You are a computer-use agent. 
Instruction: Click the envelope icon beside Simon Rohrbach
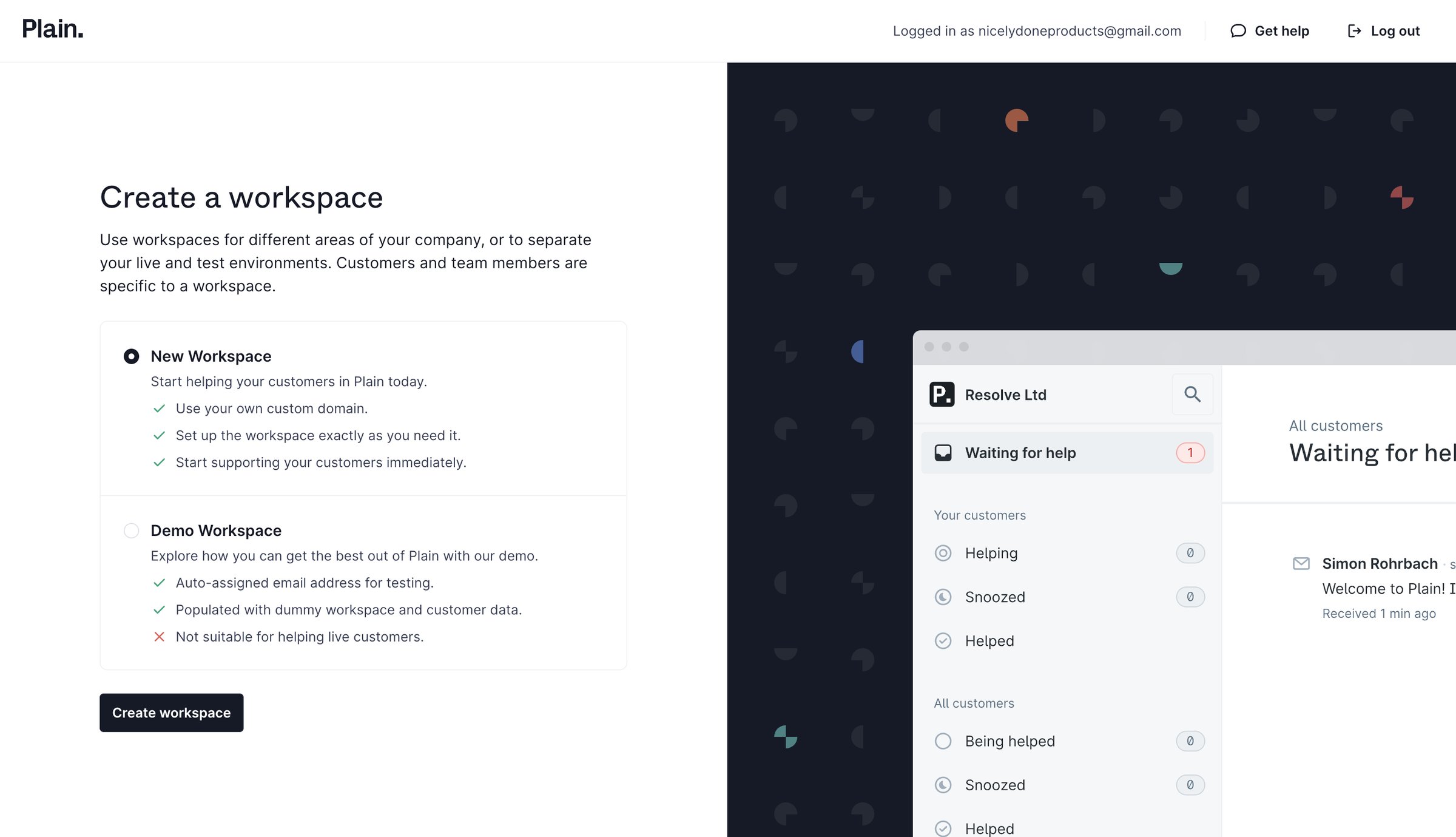[1301, 564]
